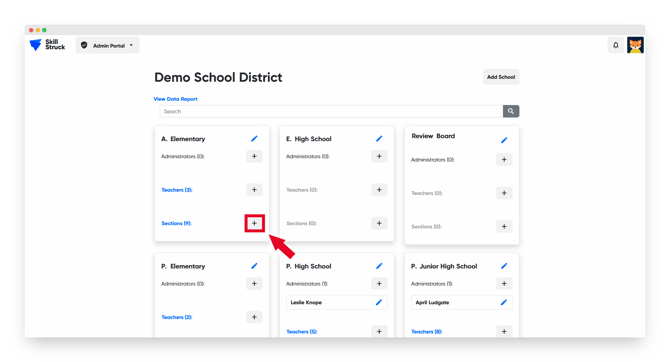Click the April Ludgate name

pos(432,302)
